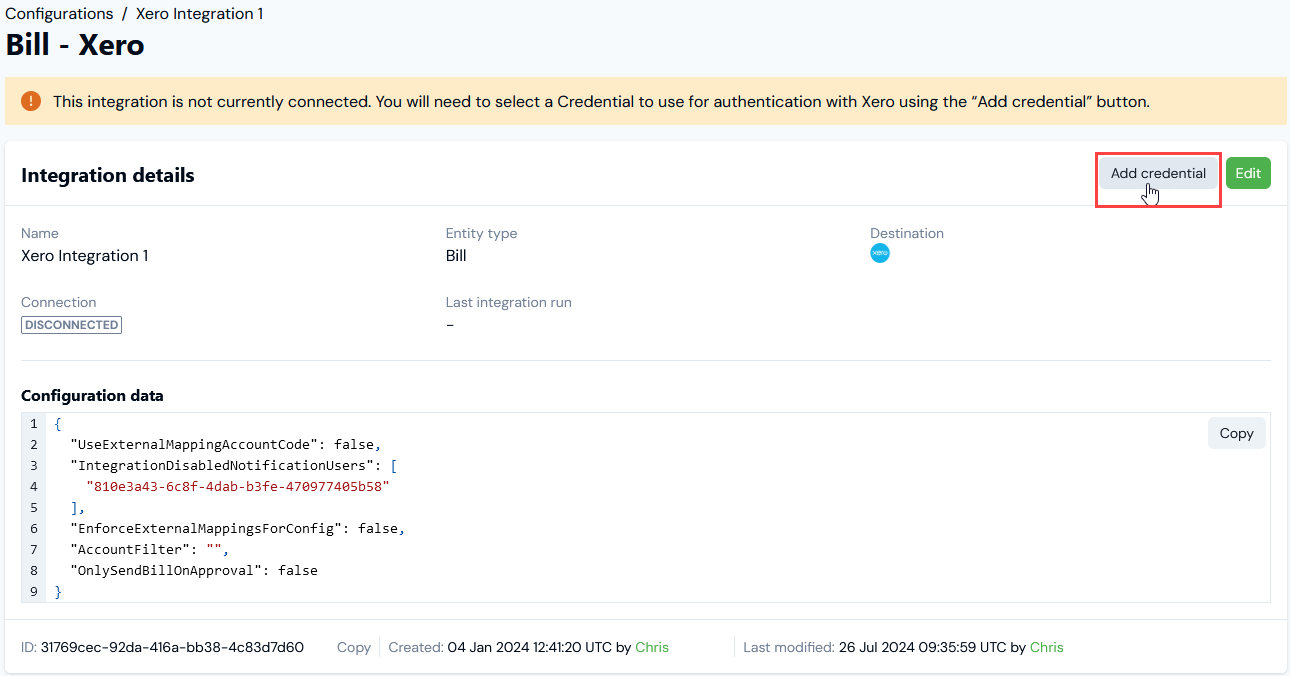Click the Integration details heading
The height and width of the screenshot is (676, 1290).
108,175
